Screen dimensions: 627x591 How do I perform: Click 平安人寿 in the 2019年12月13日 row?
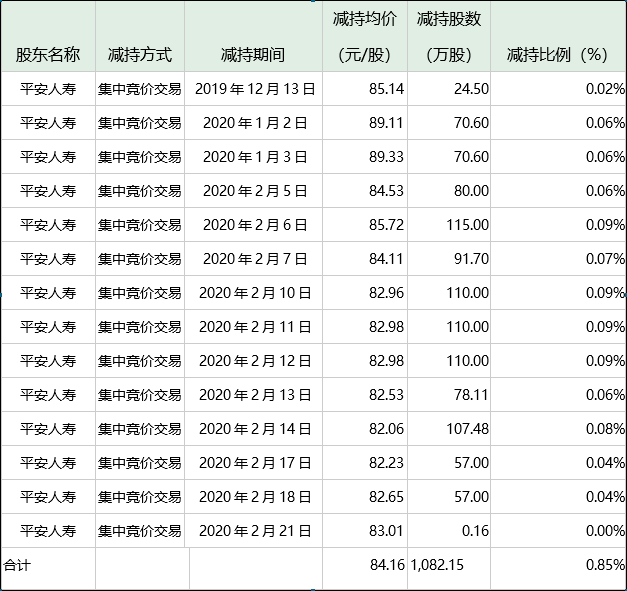pyautogui.click(x=48, y=89)
